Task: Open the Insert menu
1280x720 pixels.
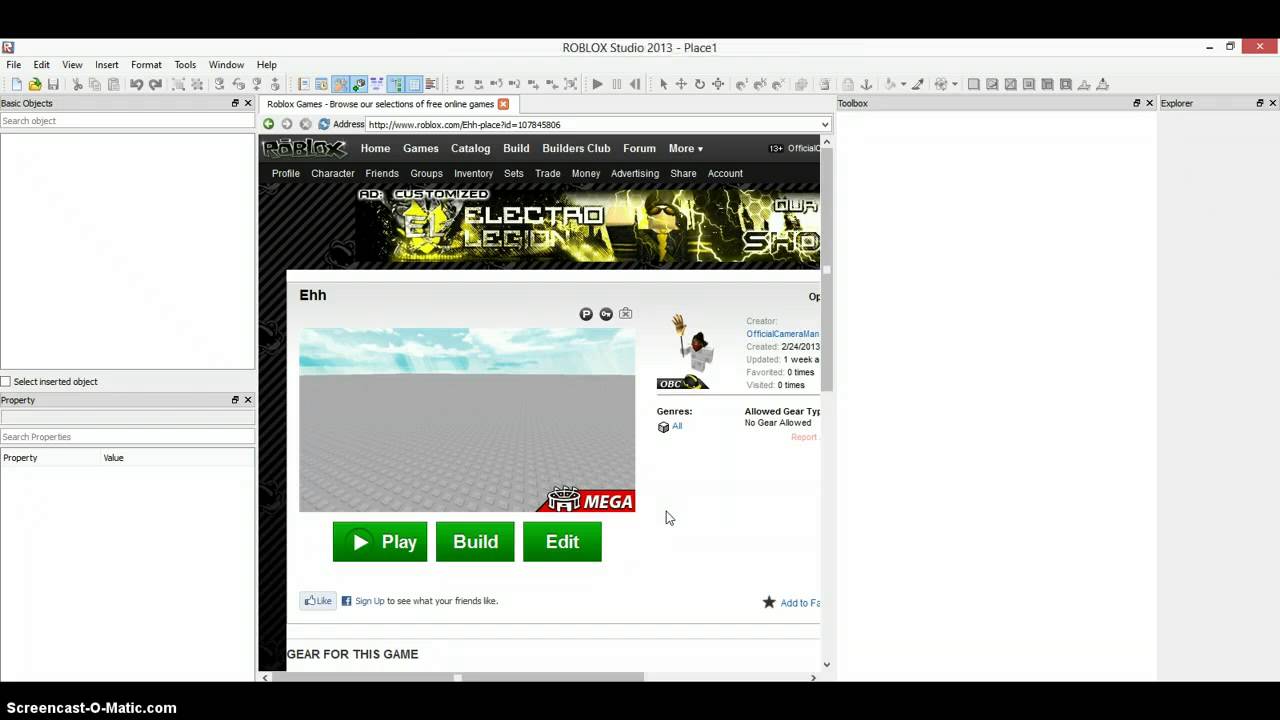Action: pos(107,65)
